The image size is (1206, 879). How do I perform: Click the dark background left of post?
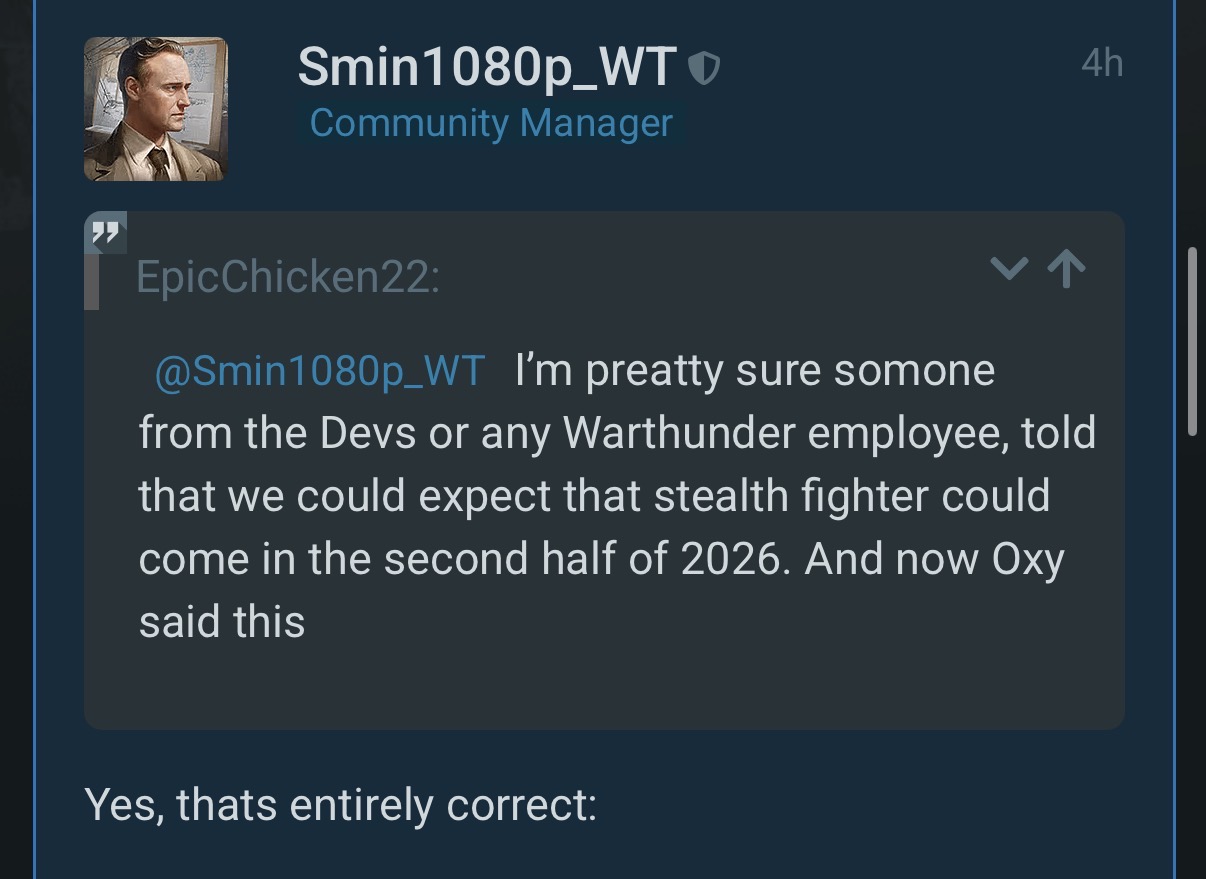pyautogui.click(x=16, y=440)
